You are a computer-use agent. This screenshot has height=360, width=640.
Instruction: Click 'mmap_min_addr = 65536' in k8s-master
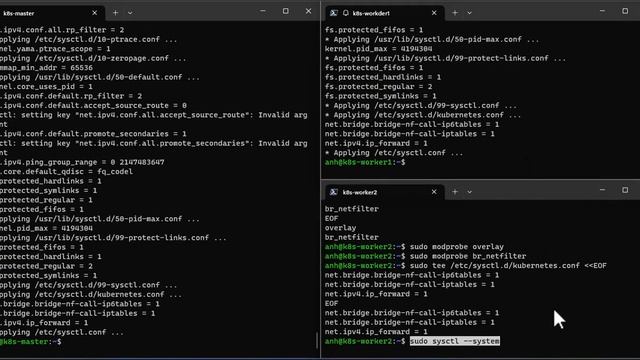click(47, 68)
